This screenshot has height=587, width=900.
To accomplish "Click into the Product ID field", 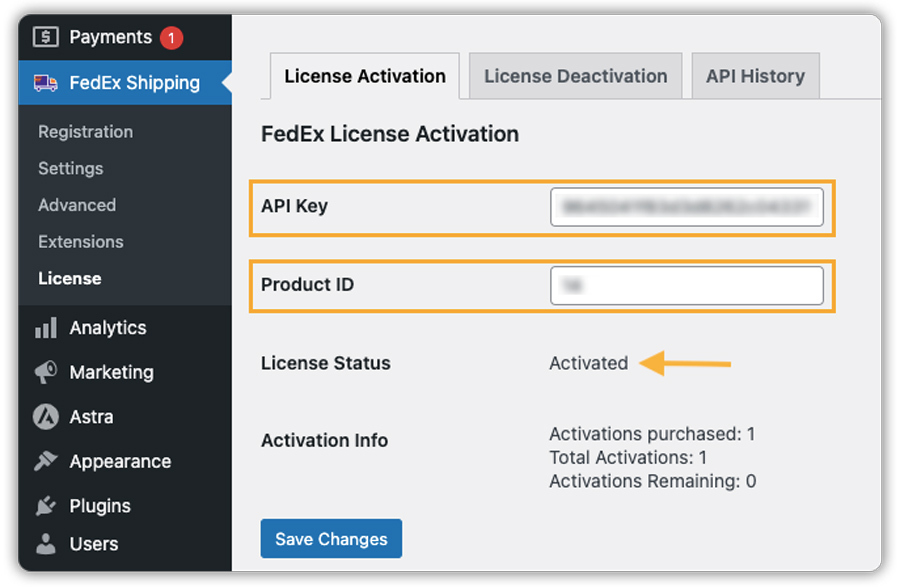I will point(686,285).
